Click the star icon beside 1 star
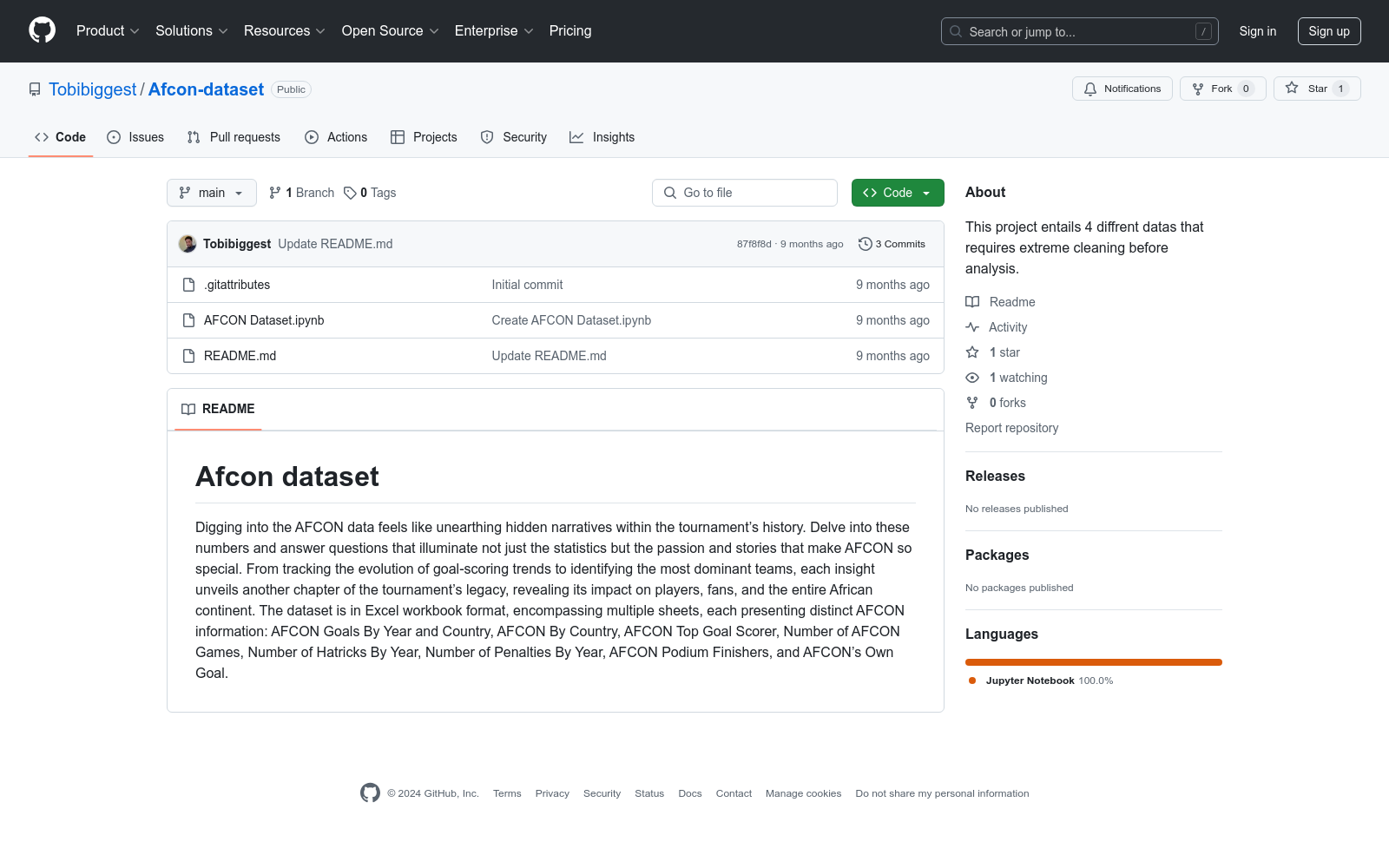 click(972, 352)
